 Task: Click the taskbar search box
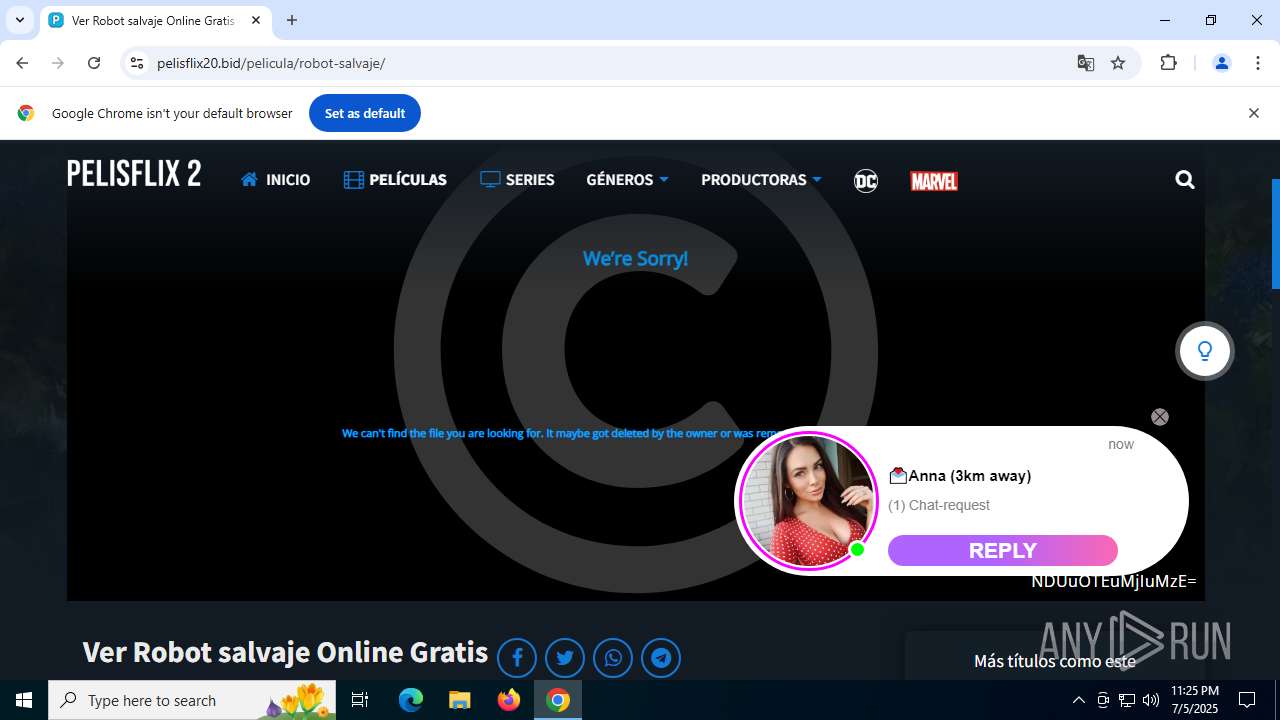(192, 700)
